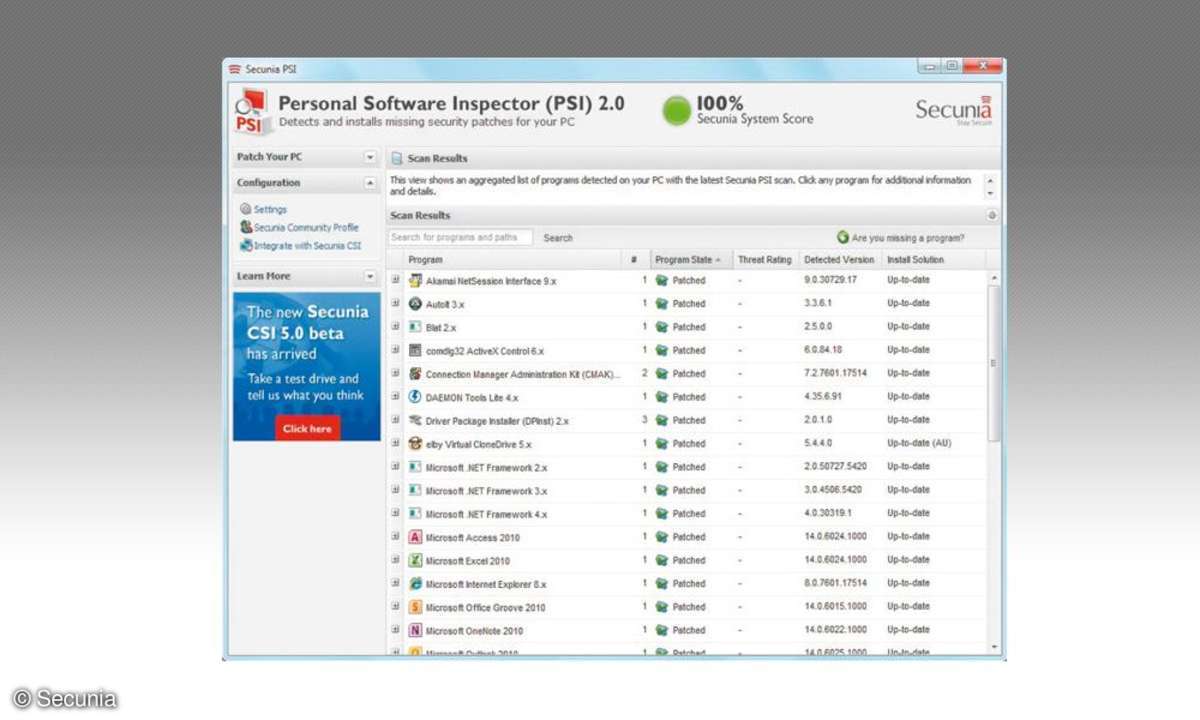Click the AutoIt 3.x program icon
Image resolution: width=1200 pixels, height=720 pixels.
(416, 304)
